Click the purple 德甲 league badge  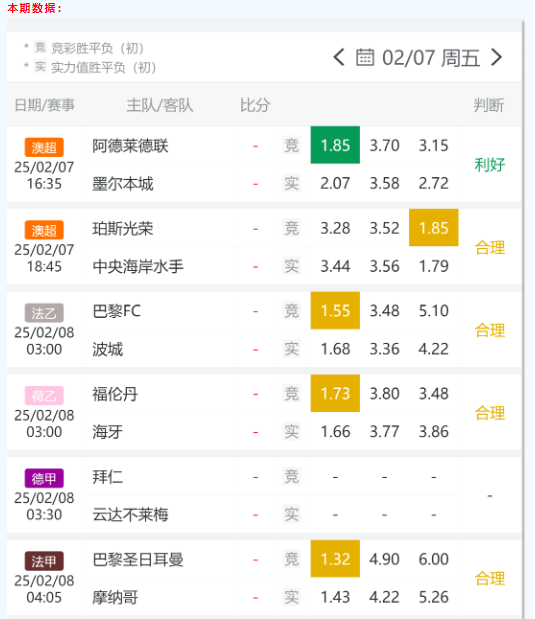point(44,478)
